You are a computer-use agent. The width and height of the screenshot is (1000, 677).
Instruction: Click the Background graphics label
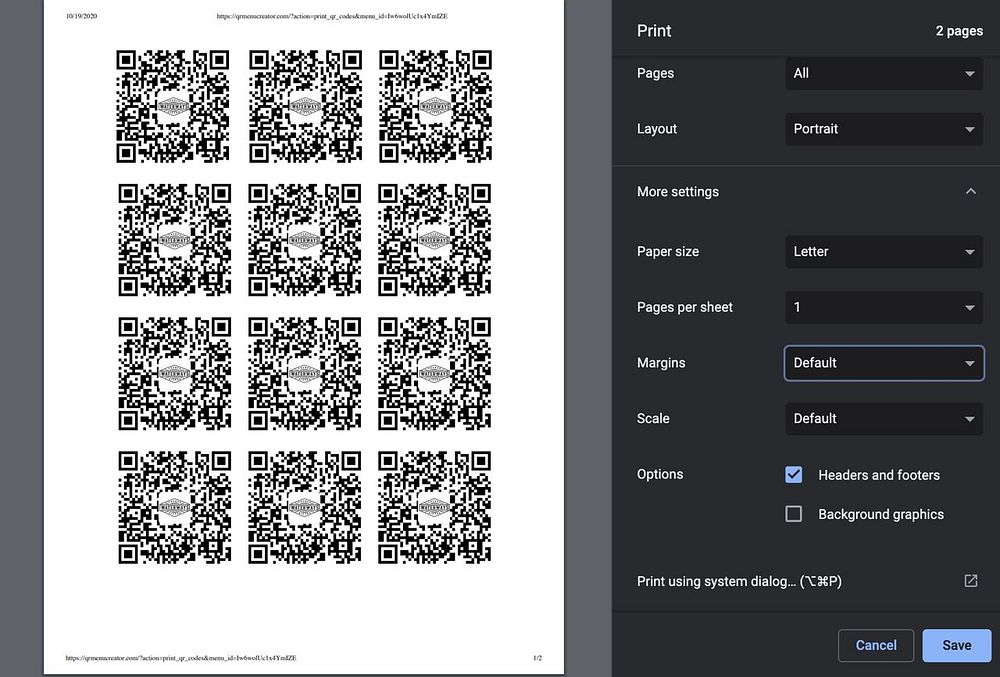[881, 514]
